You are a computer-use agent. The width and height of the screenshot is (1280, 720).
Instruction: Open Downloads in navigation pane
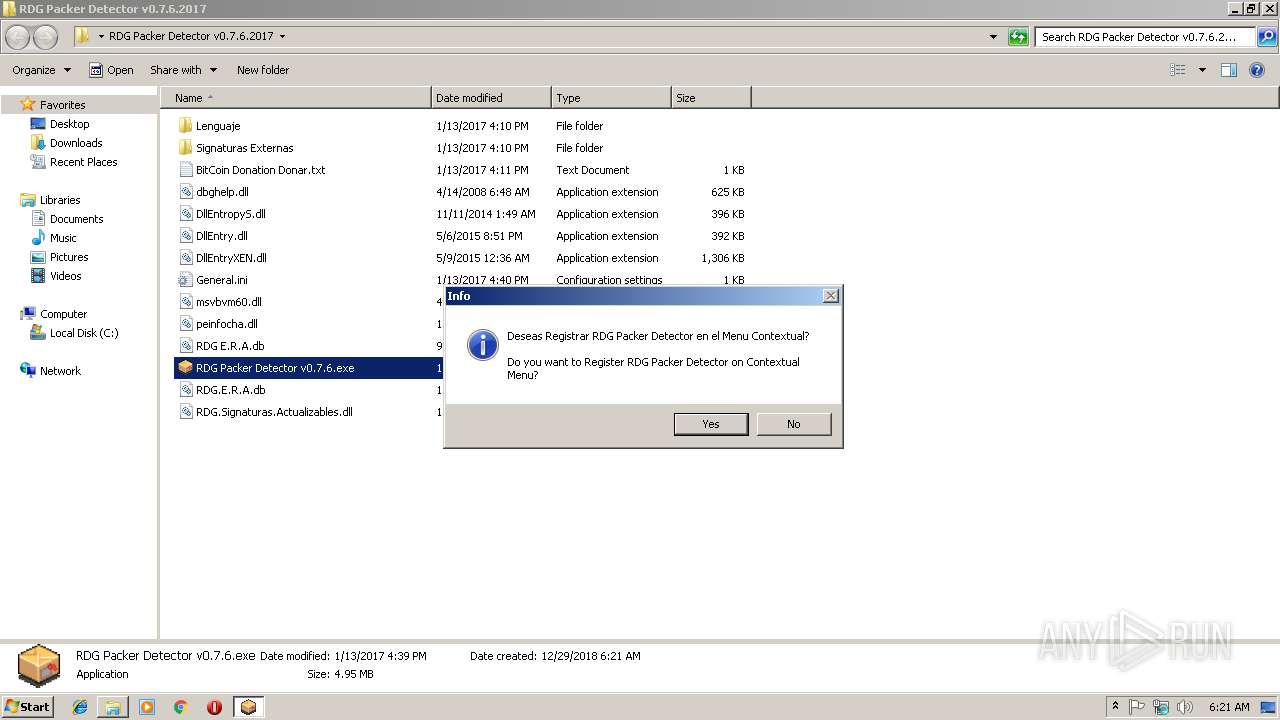click(x=76, y=143)
